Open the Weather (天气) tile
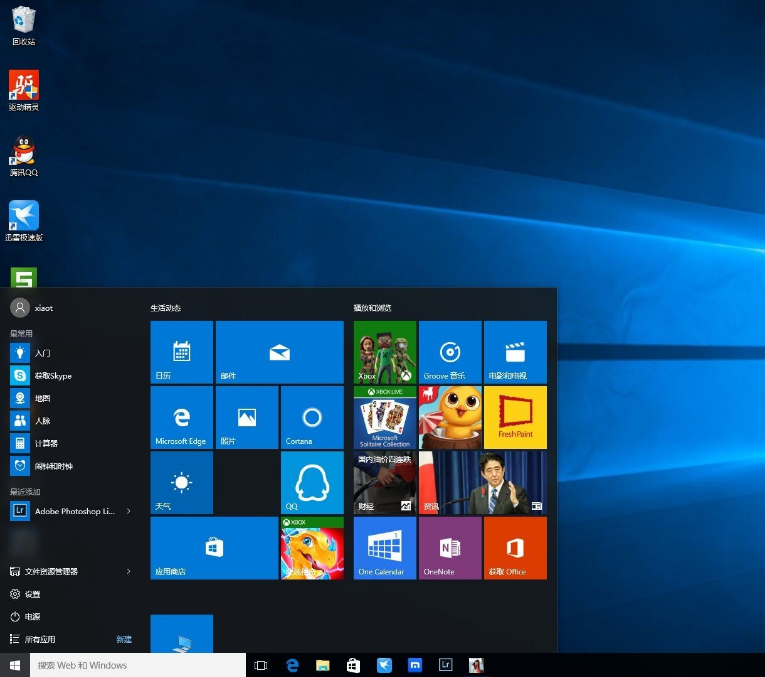 (x=181, y=482)
